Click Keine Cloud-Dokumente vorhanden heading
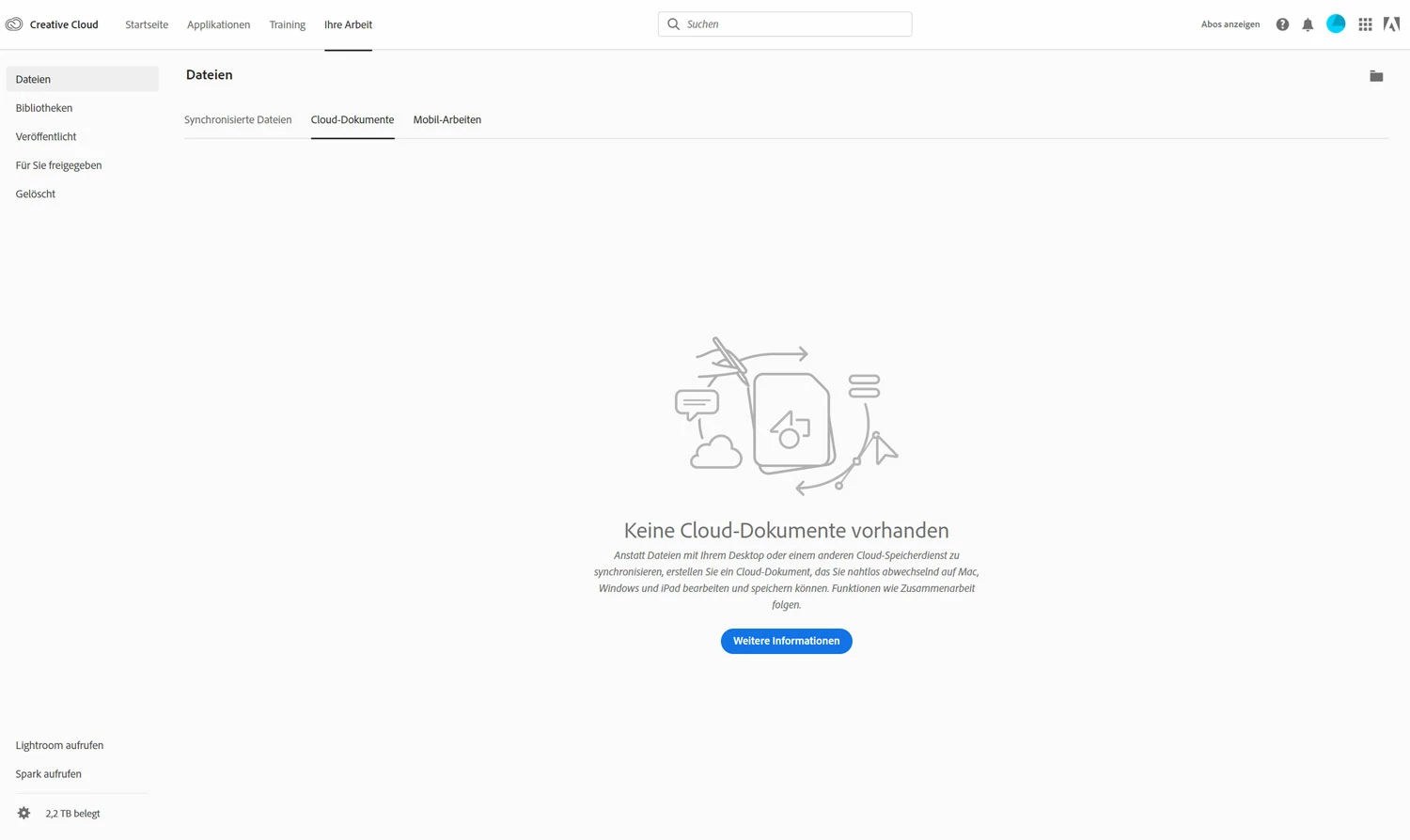The width and height of the screenshot is (1410, 840). click(787, 530)
